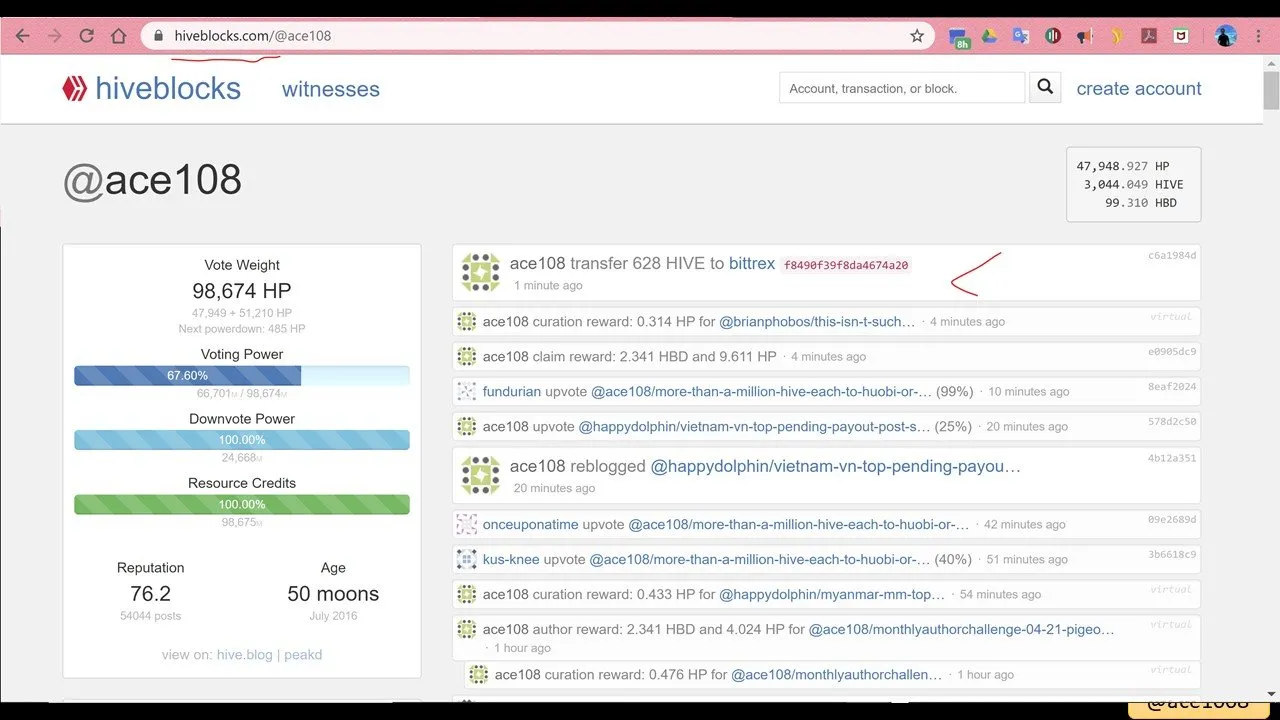Click the fundurian username link

tap(512, 392)
